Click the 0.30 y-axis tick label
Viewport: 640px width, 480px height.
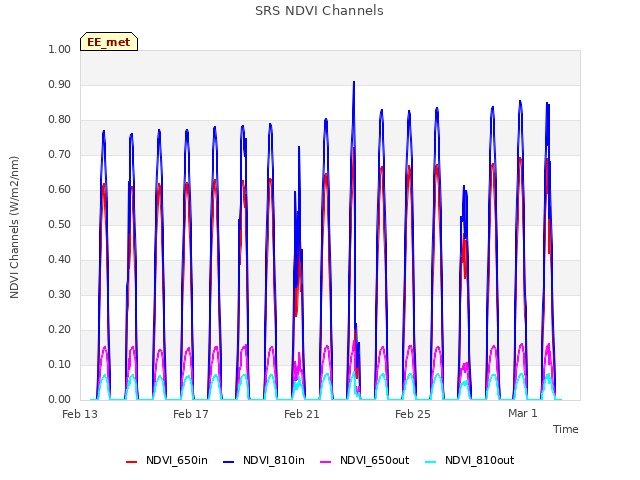[x=60, y=294]
